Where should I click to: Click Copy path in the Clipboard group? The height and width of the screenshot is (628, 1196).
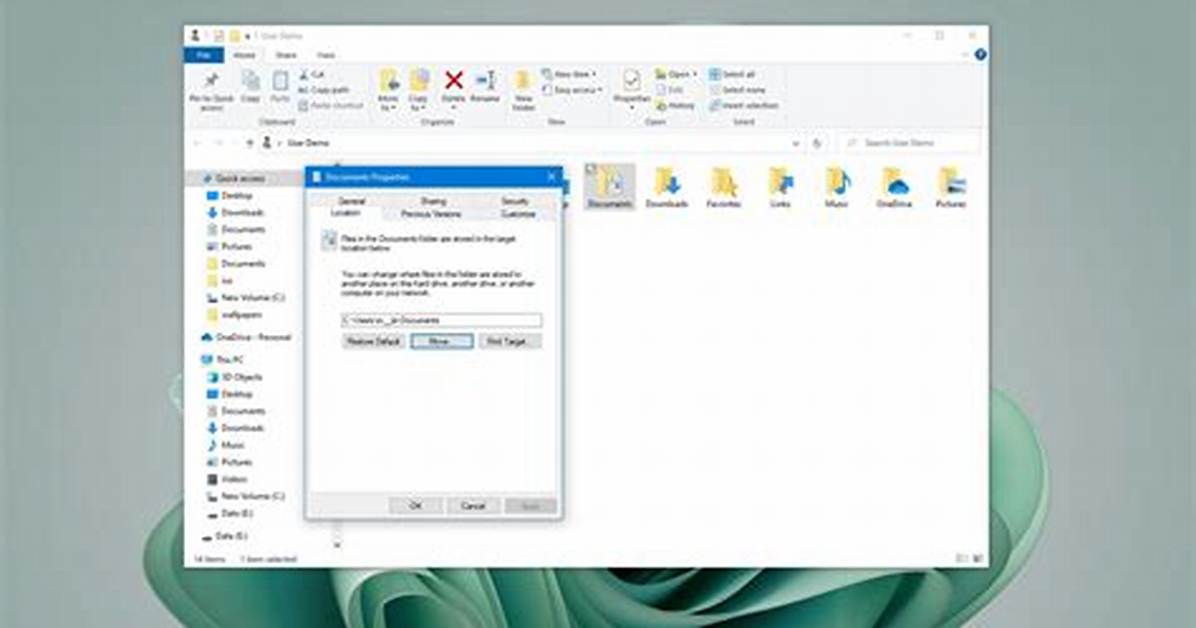coord(323,90)
